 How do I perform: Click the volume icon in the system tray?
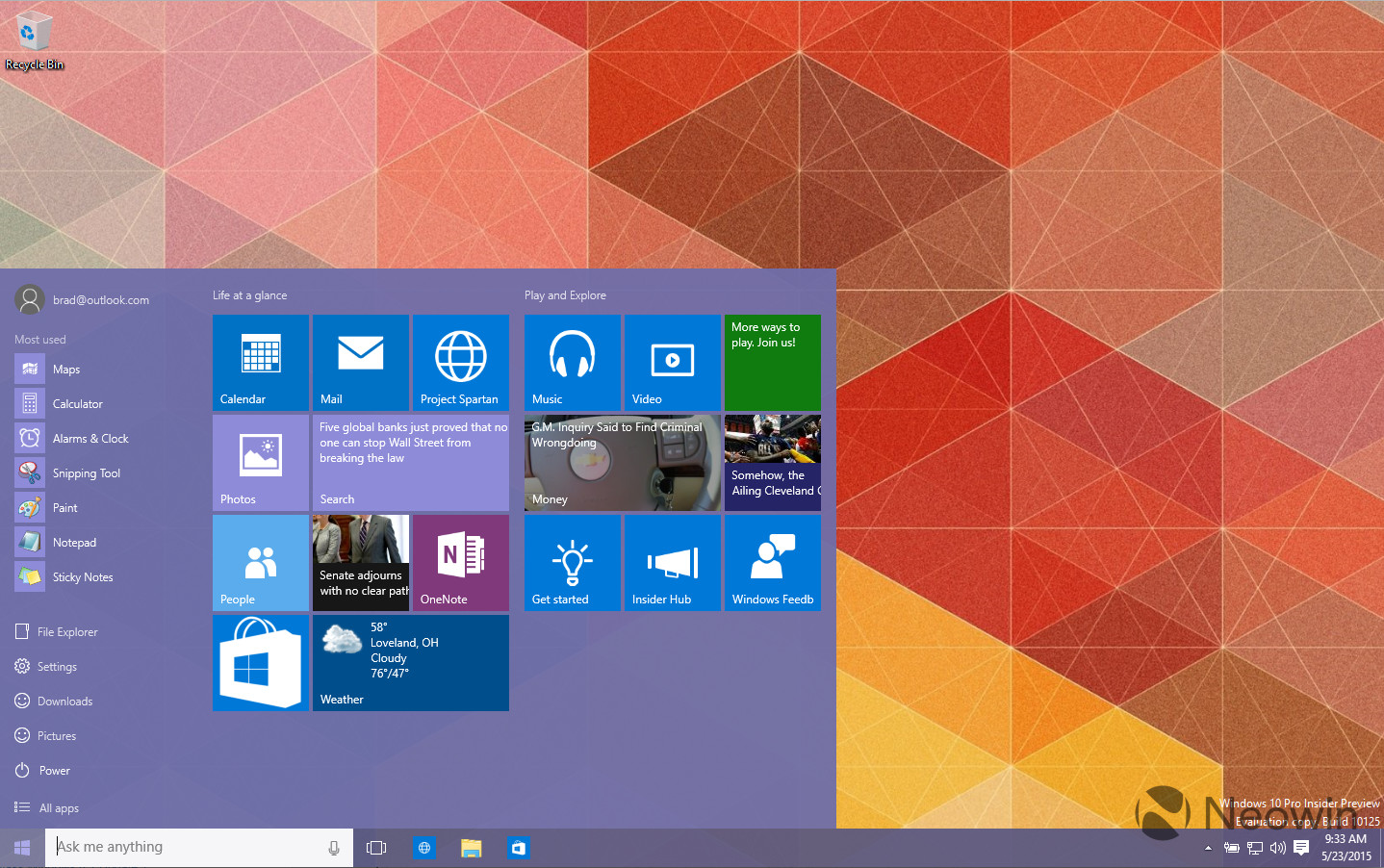tap(1278, 848)
